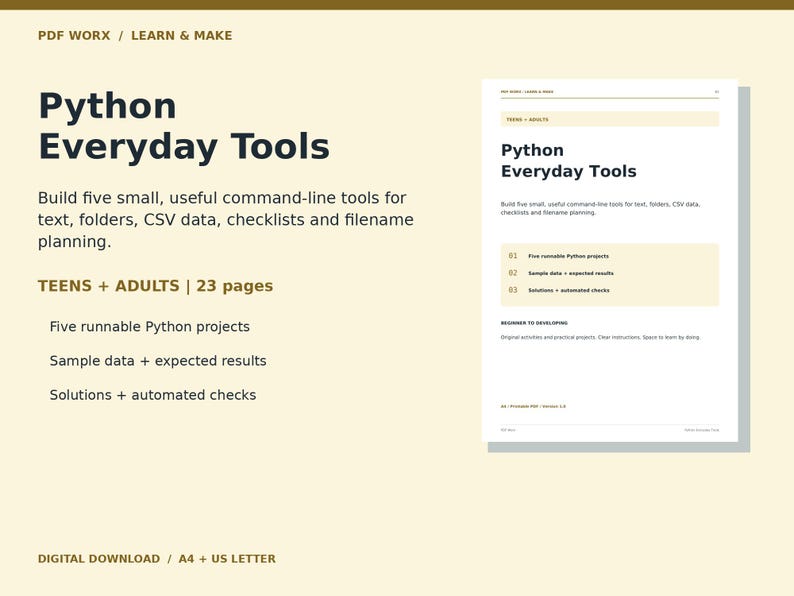Image resolution: width=794 pixels, height=596 pixels.
Task: Open the PDF cover page preview
Action: click(610, 260)
